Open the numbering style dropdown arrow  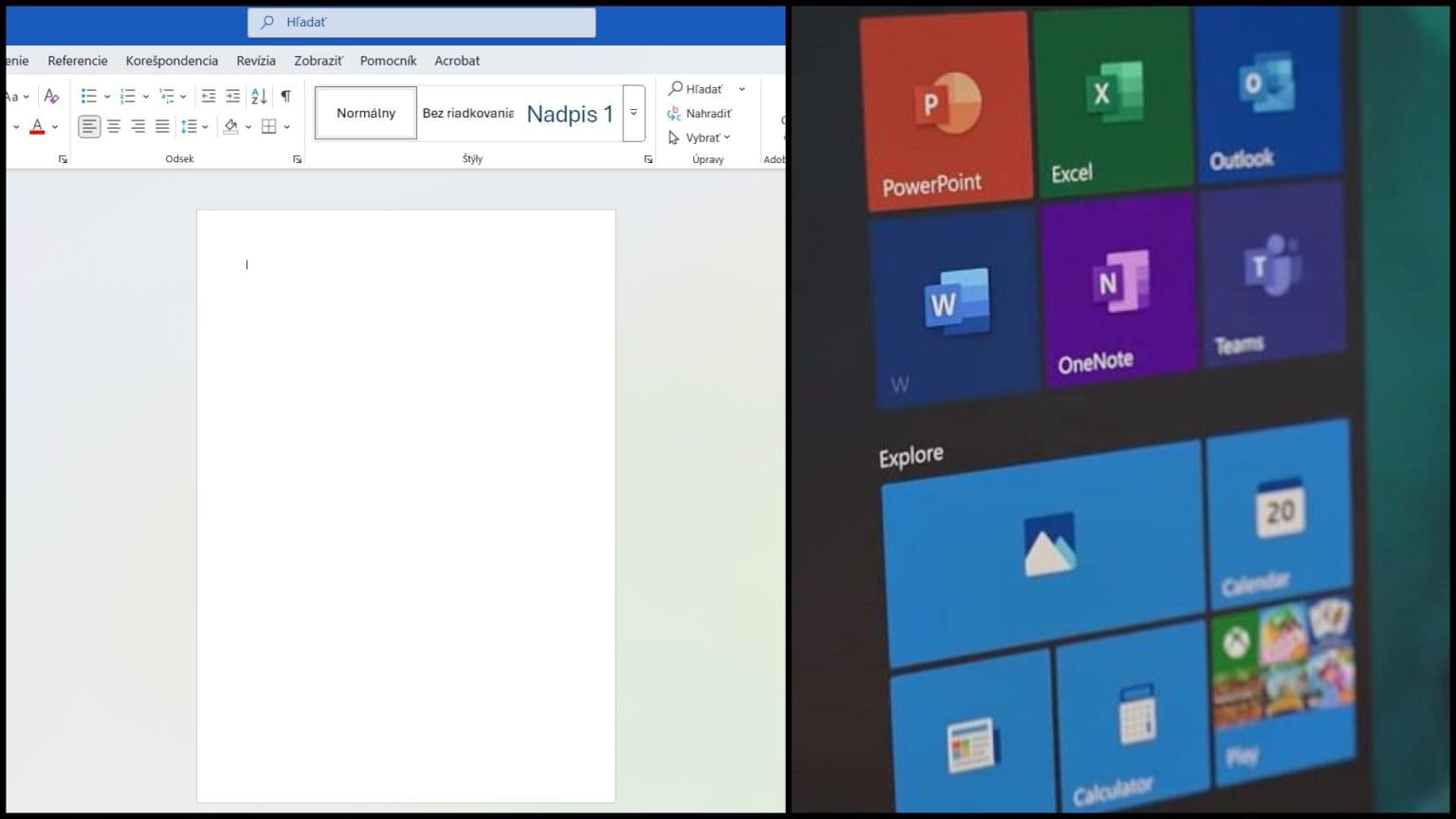(146, 97)
